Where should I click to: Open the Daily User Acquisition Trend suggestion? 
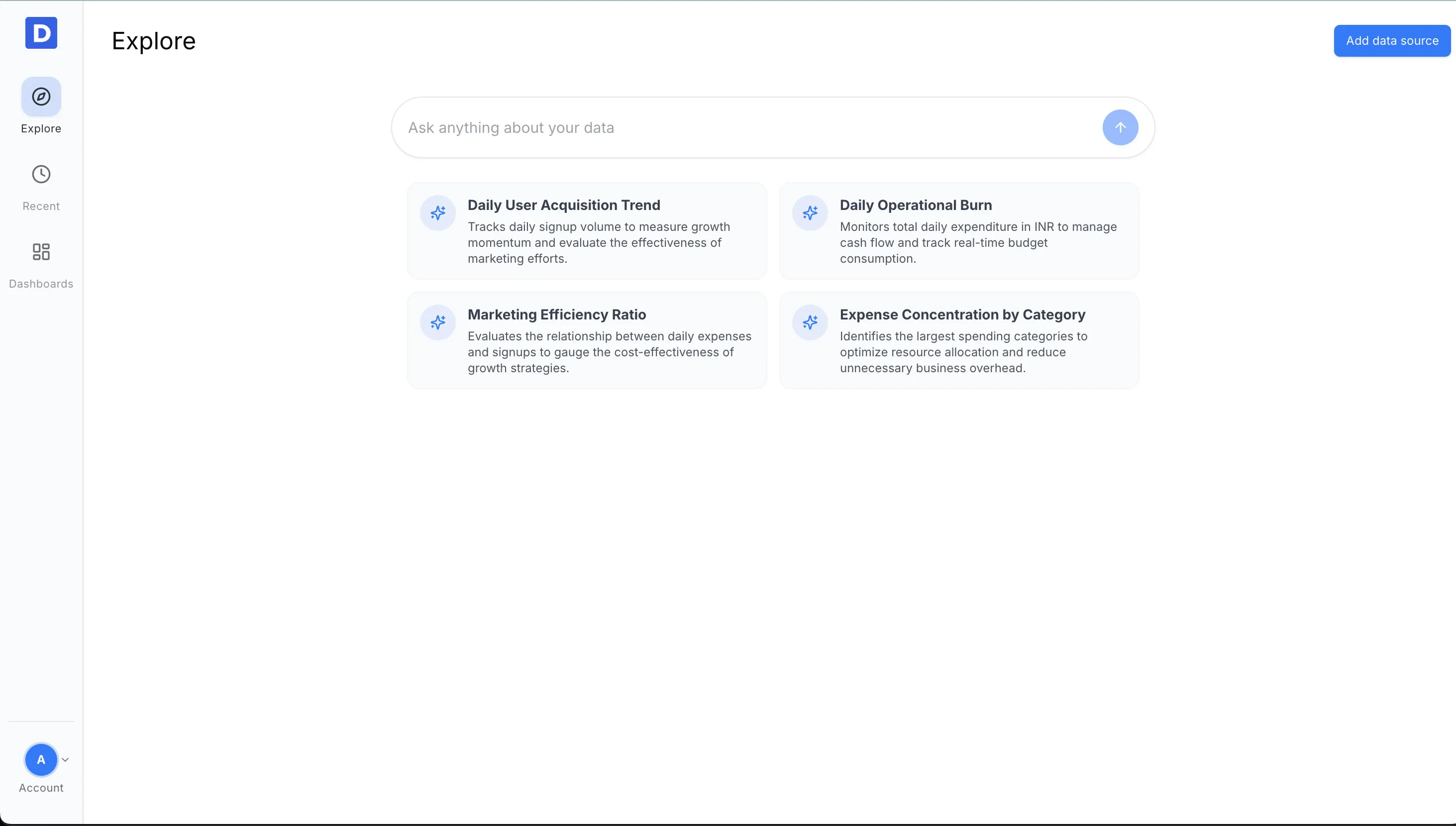pos(587,230)
